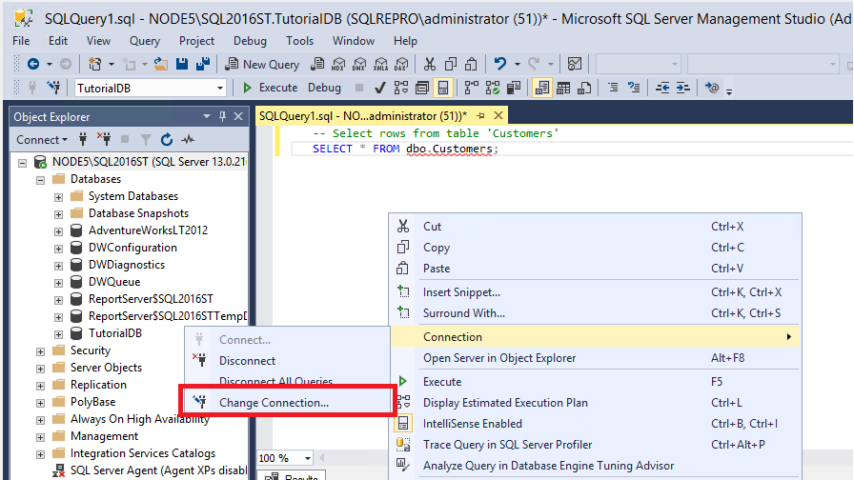Click the XMLA query icon

[381, 64]
